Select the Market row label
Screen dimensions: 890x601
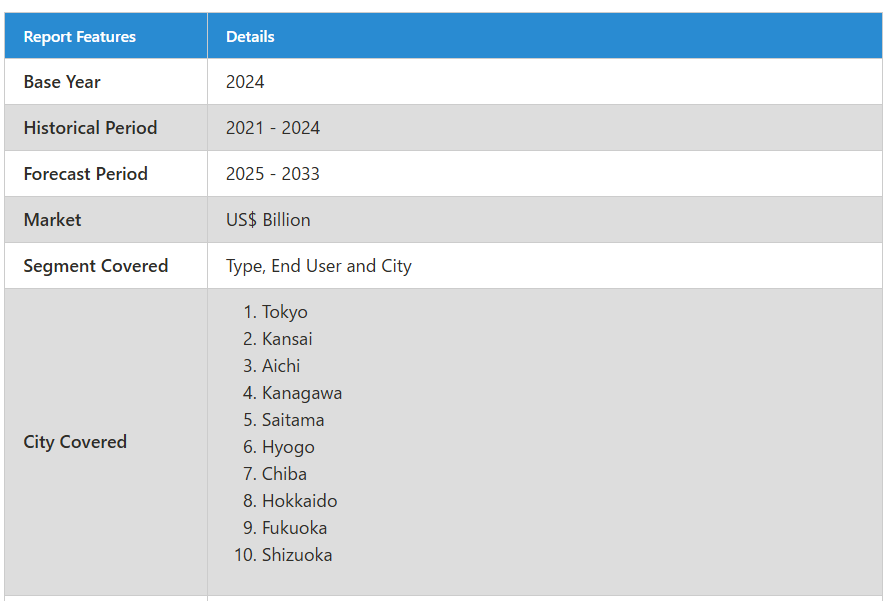coord(52,220)
